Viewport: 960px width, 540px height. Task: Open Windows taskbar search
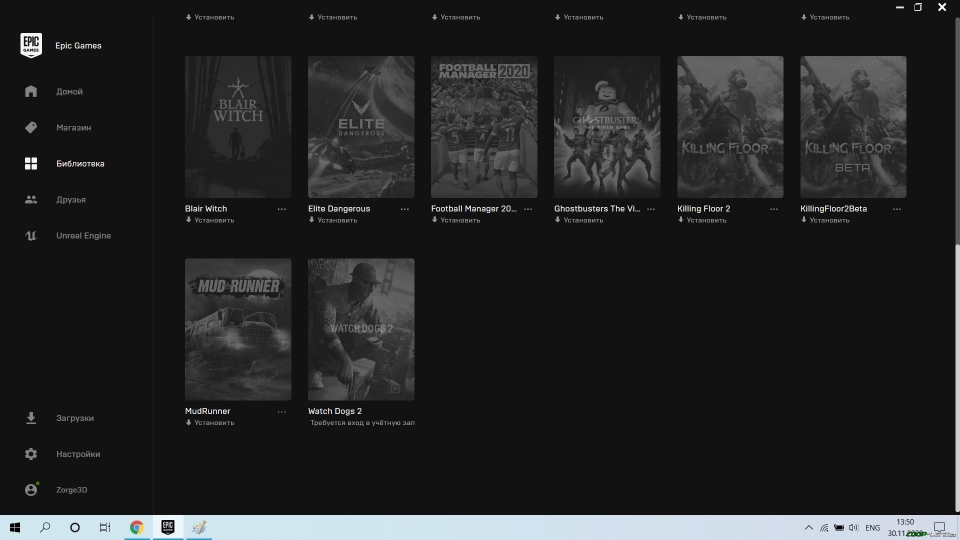[45, 527]
